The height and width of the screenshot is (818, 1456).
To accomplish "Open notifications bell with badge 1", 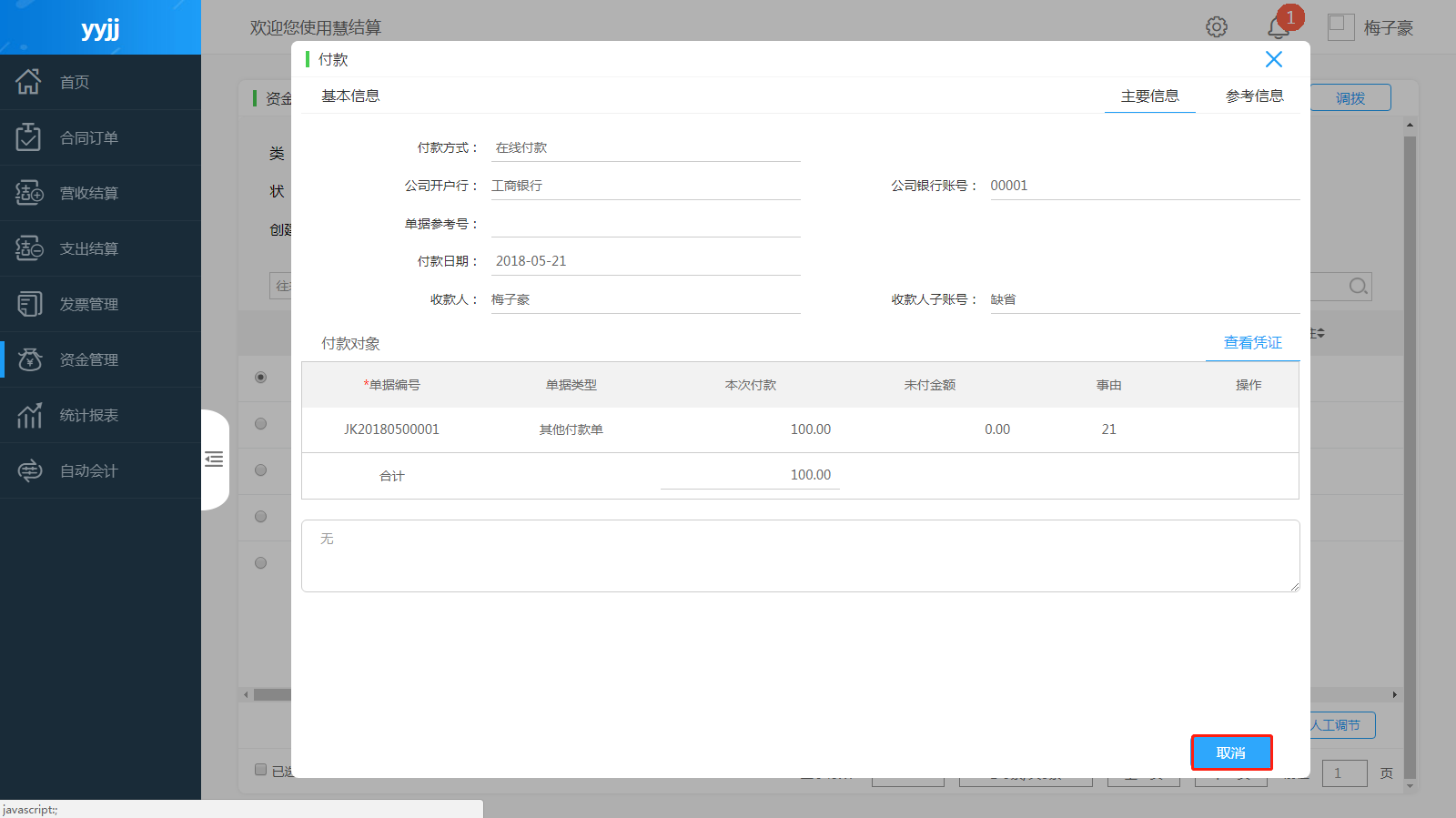I will pos(1279,27).
